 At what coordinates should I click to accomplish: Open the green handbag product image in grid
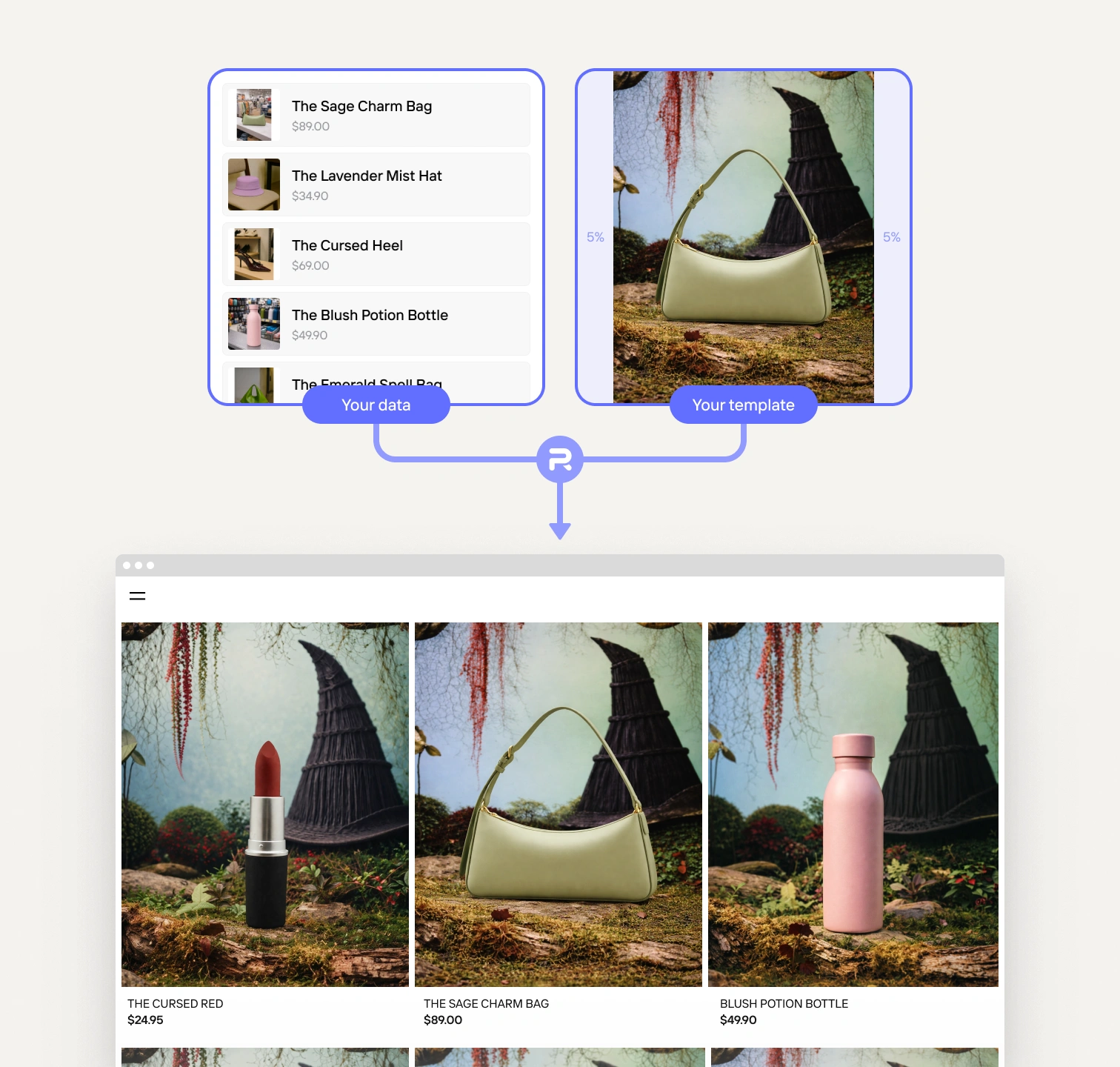point(559,804)
